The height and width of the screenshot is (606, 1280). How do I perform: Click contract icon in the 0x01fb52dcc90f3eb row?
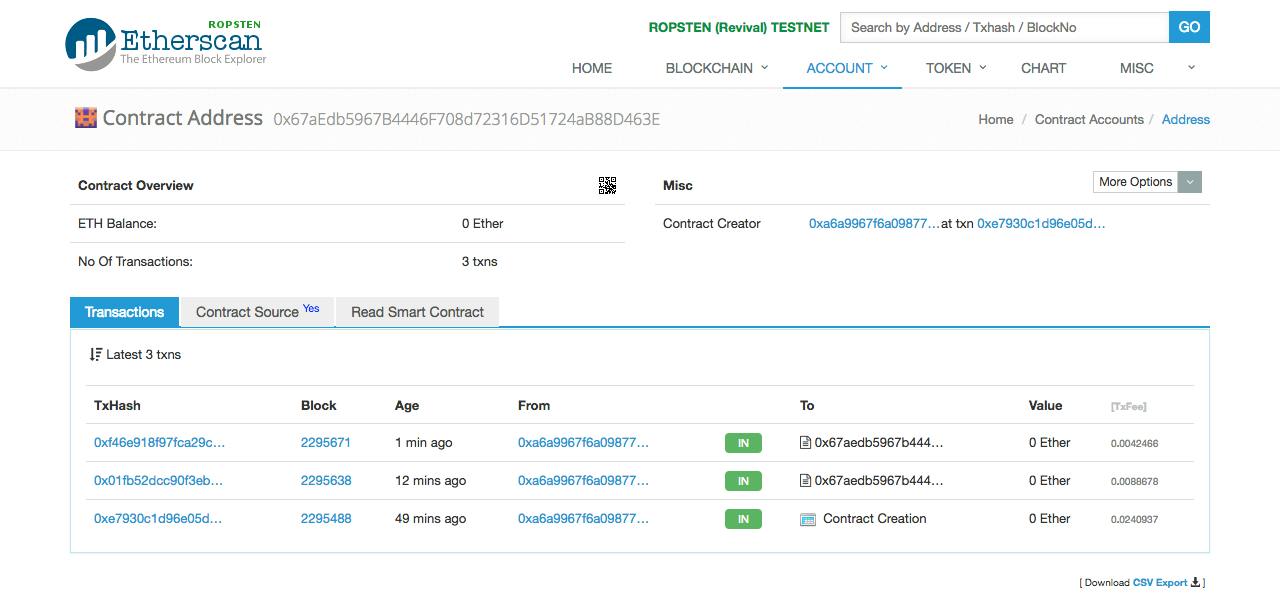(805, 480)
